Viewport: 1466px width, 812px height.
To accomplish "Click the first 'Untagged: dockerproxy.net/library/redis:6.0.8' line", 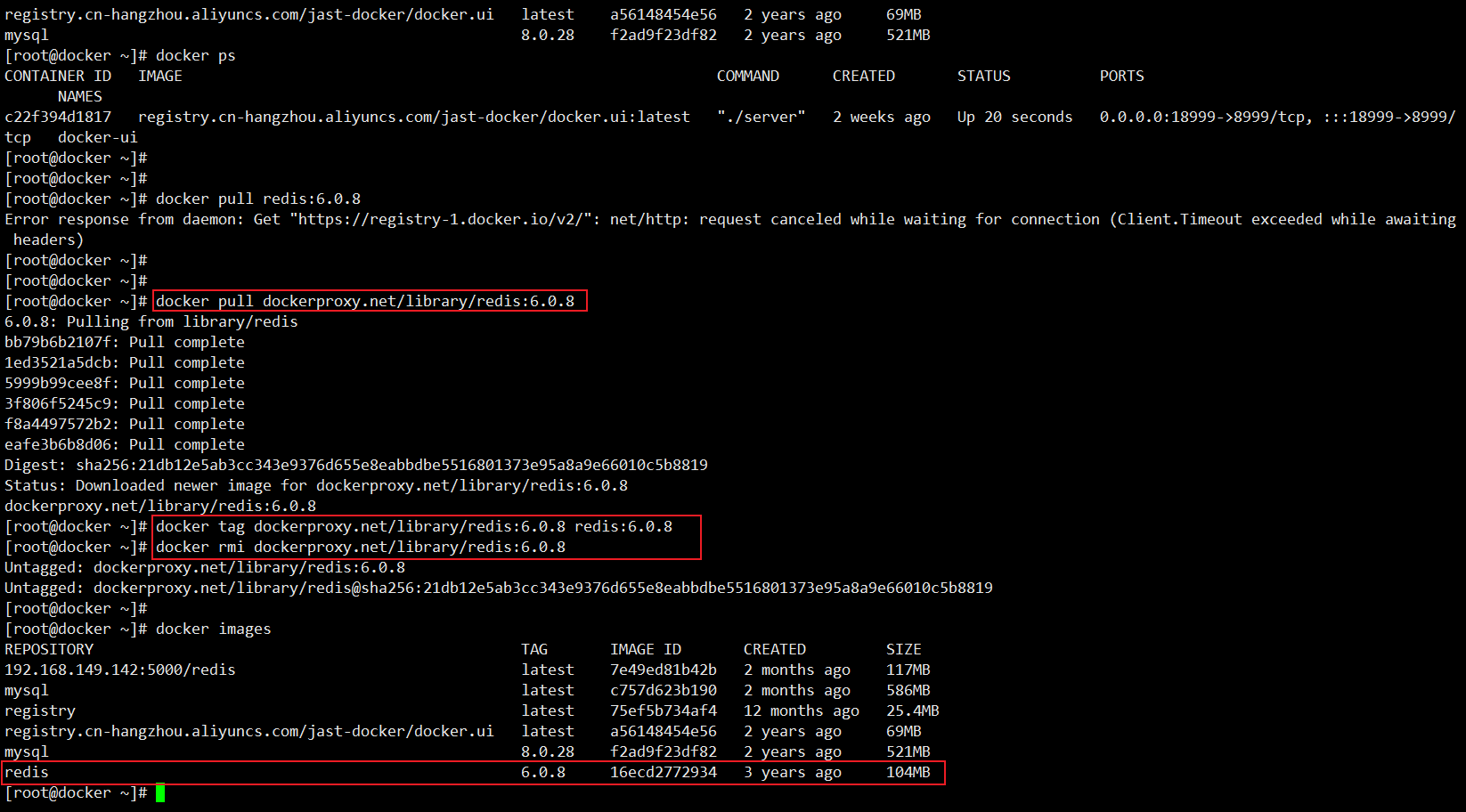I will (x=205, y=567).
